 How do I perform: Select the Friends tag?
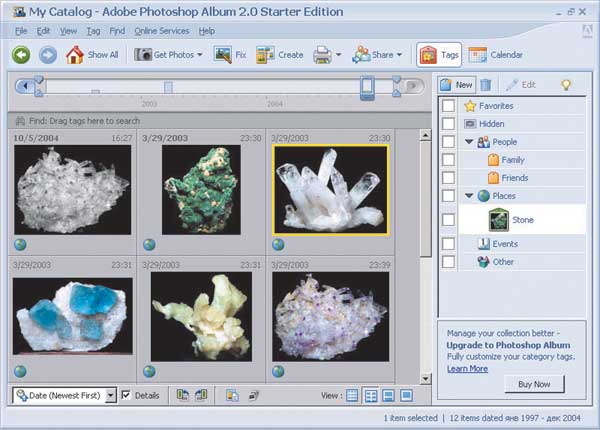point(508,178)
